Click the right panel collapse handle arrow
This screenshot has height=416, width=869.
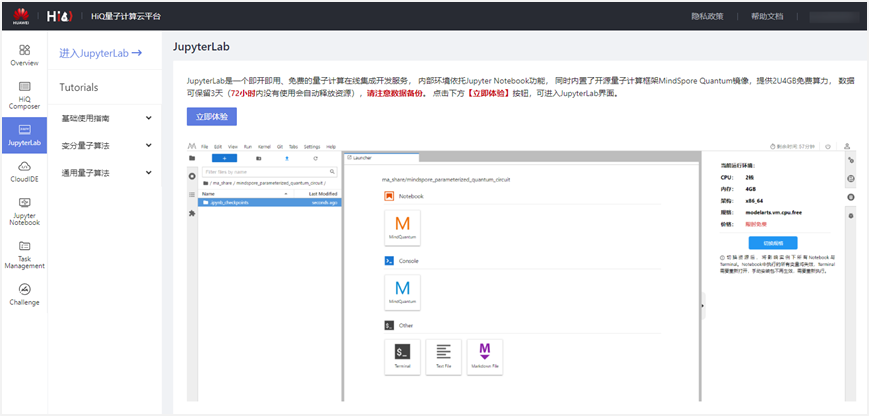coord(703,305)
